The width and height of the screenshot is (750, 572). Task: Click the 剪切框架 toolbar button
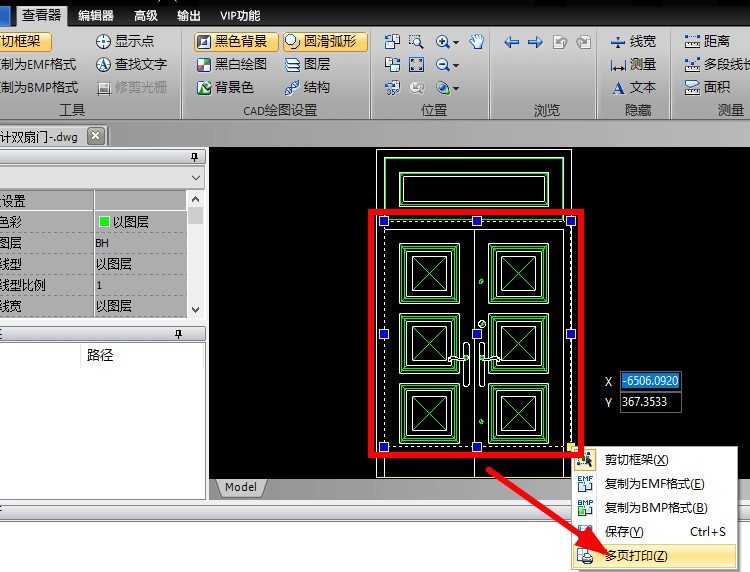pos(22,41)
